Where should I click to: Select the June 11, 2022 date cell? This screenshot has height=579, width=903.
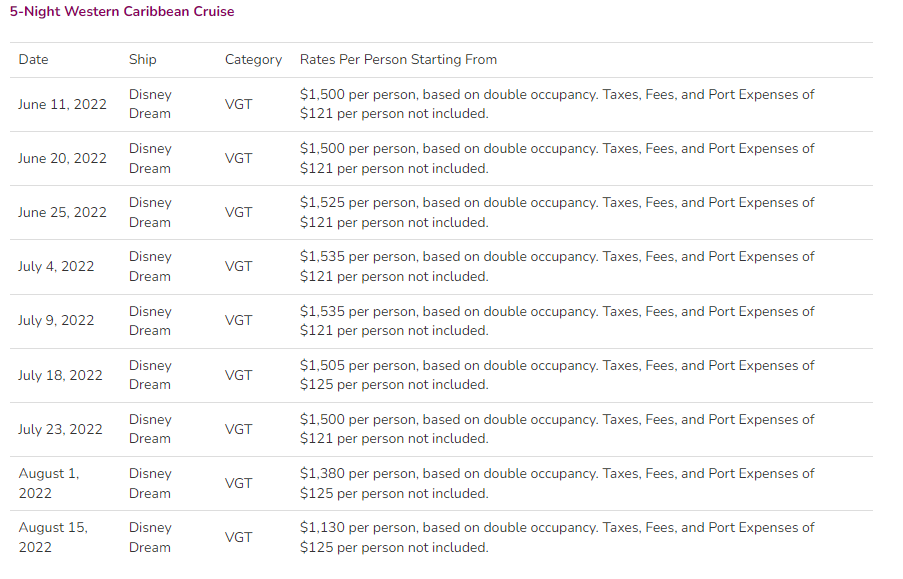[x=62, y=104]
